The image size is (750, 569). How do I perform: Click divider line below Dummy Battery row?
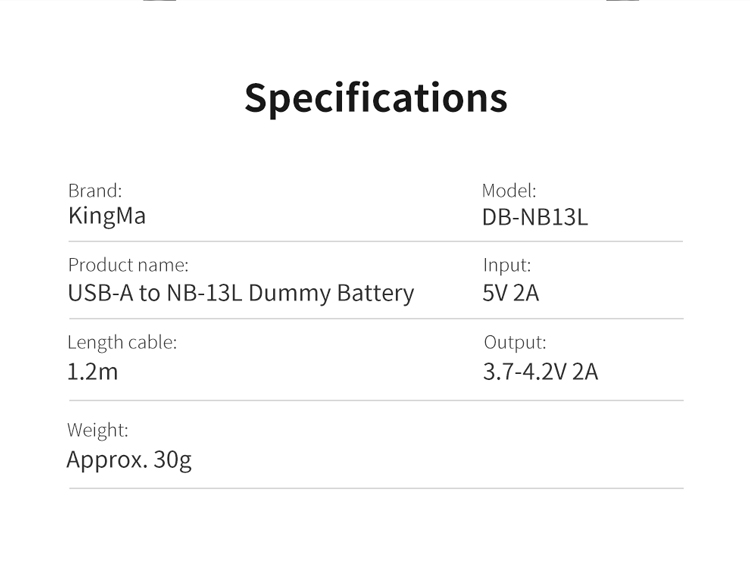(376, 318)
